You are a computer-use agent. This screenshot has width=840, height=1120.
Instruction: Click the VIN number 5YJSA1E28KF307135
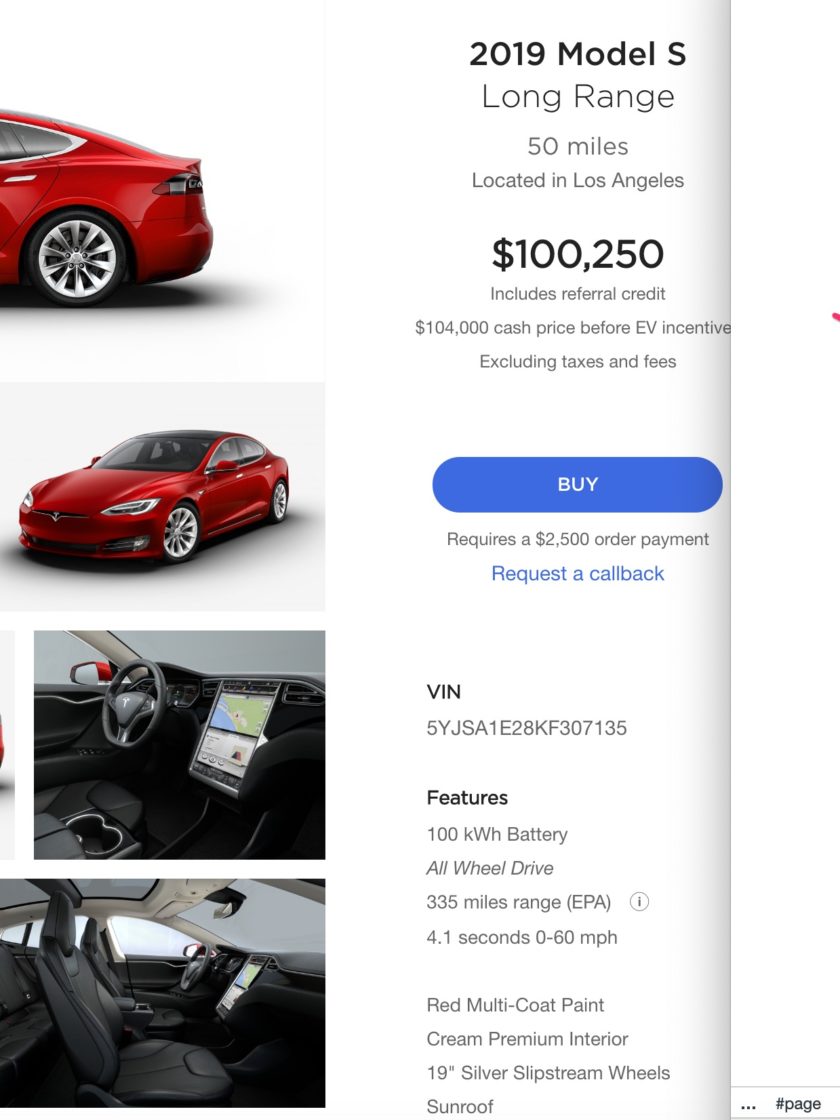pyautogui.click(x=526, y=728)
